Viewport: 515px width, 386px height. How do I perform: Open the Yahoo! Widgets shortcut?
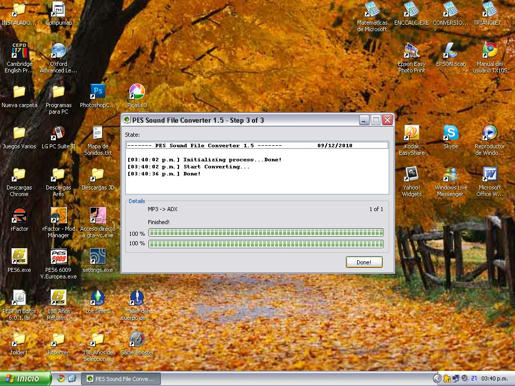coord(411,182)
